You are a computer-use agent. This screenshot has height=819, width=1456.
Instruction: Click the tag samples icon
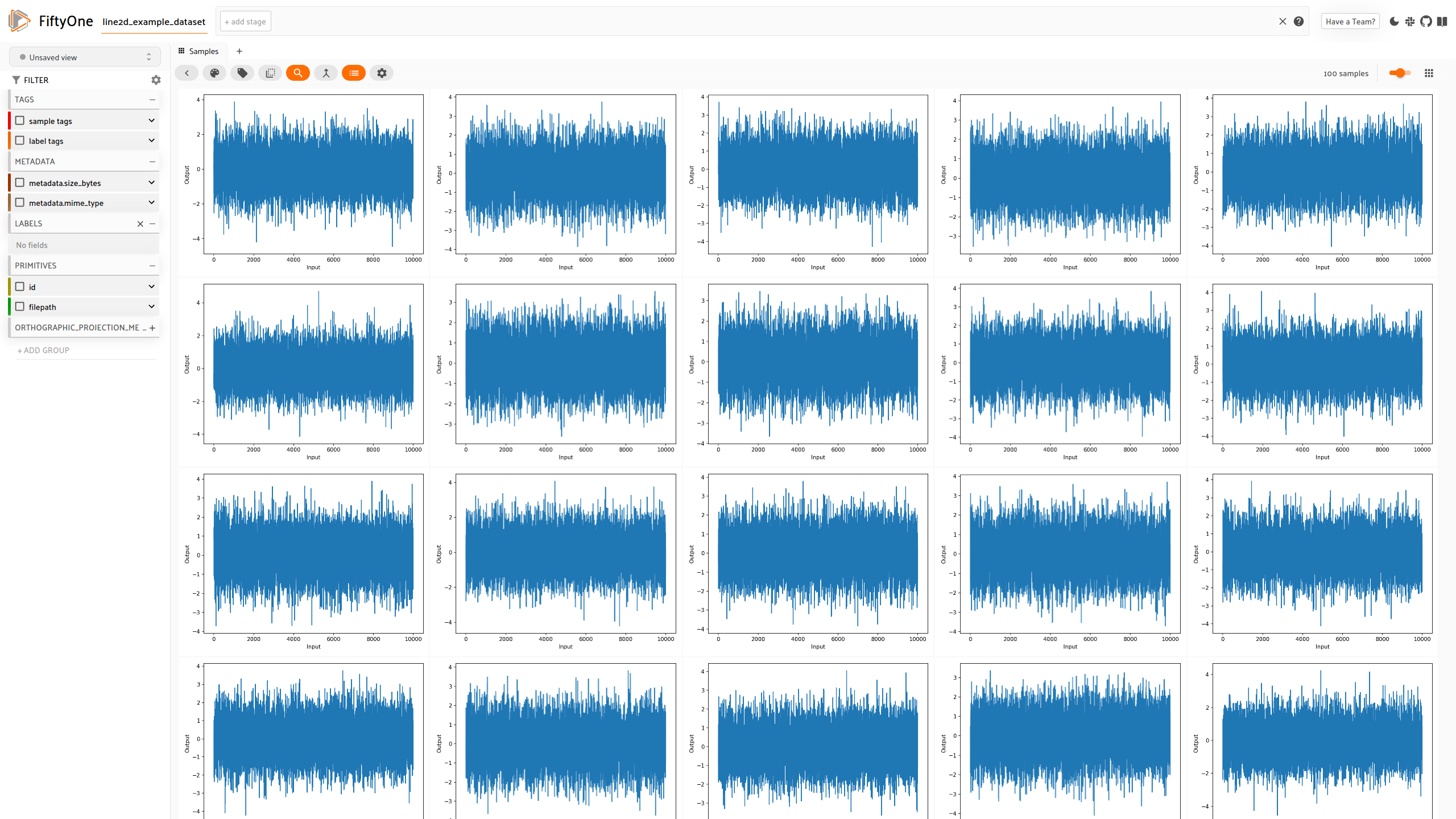[242, 73]
